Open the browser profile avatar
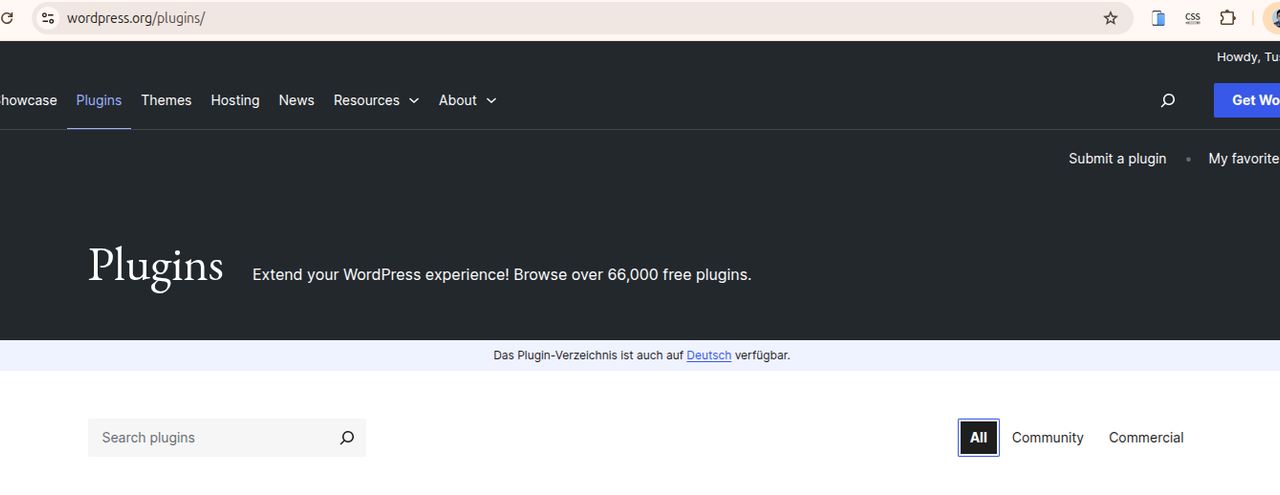Viewport: 1280px width, 495px height. pos(1272,18)
